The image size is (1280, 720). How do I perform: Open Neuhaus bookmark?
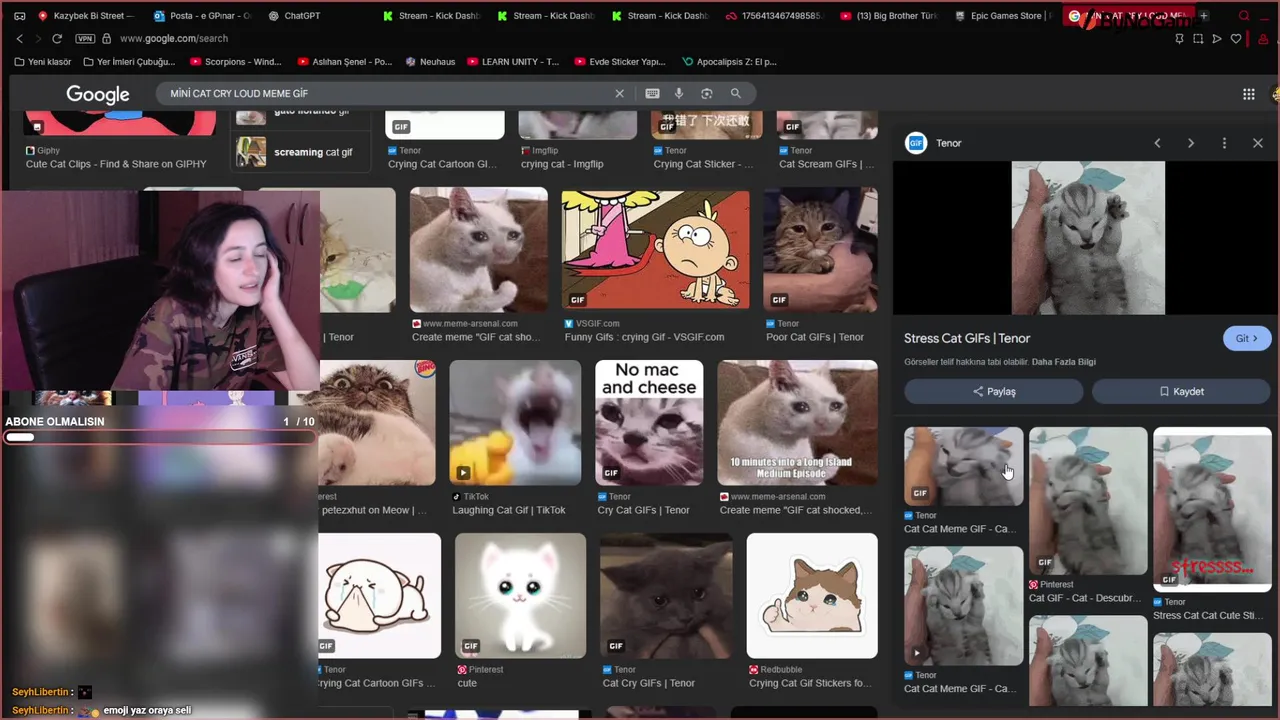(430, 62)
